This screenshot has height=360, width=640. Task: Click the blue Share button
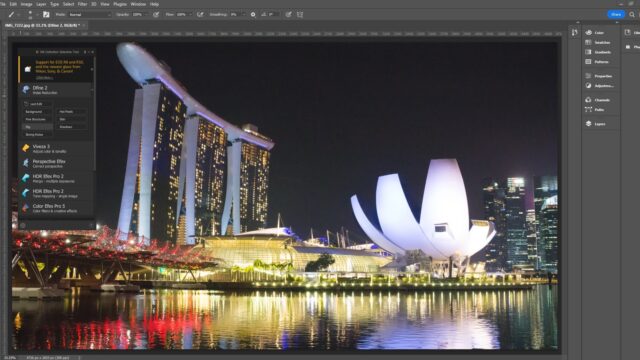click(616, 14)
